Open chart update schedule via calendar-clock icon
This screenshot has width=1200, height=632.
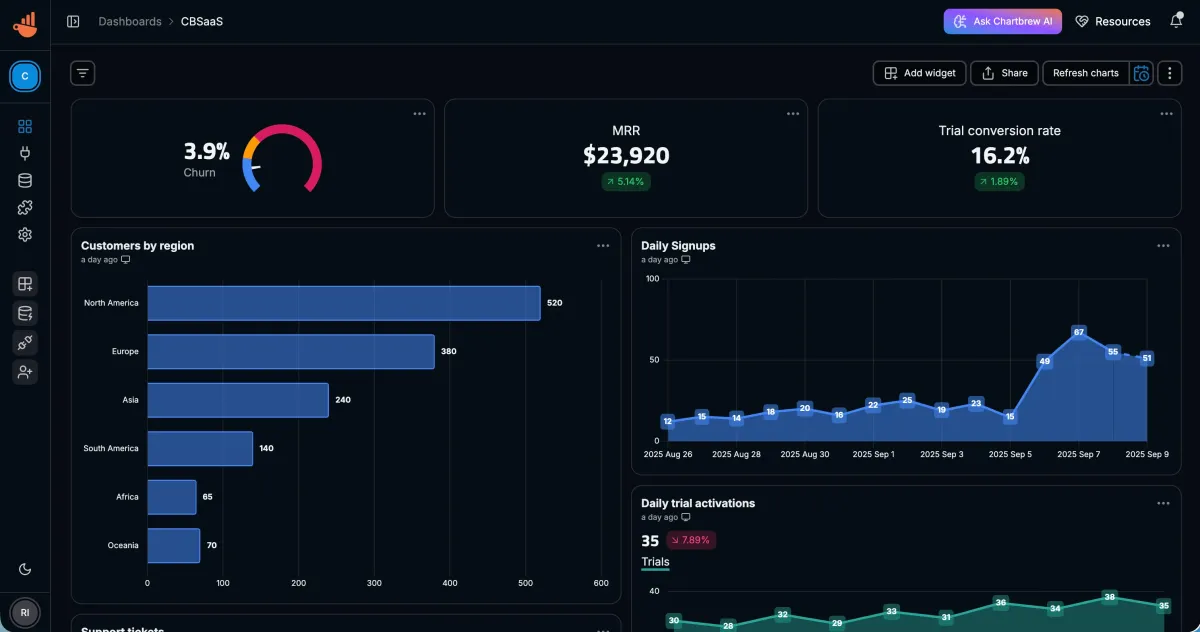point(1141,73)
